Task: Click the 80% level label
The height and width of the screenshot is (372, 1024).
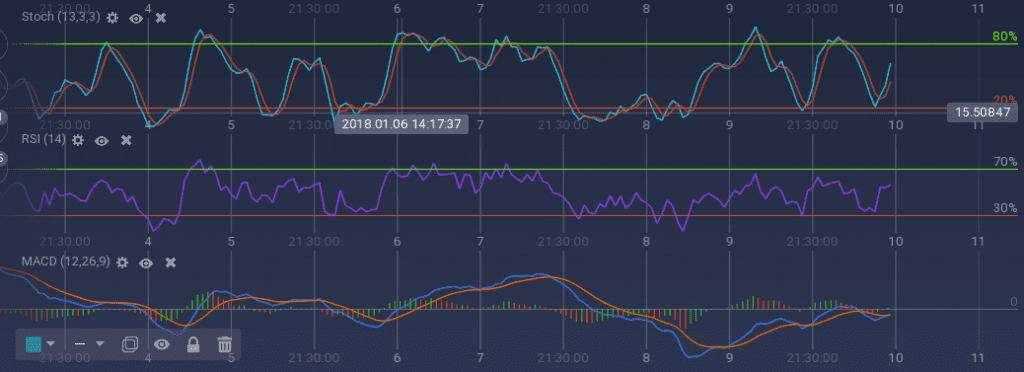Action: tap(1004, 37)
